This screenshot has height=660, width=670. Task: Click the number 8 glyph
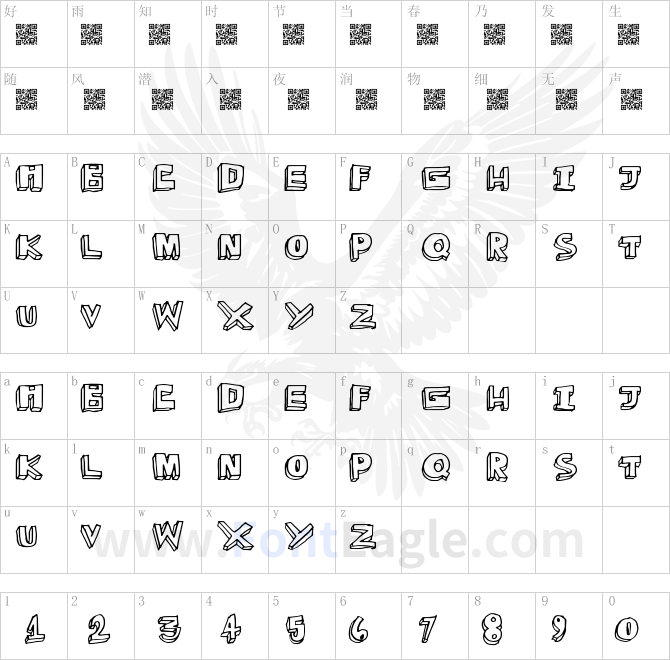pyautogui.click(x=492, y=629)
